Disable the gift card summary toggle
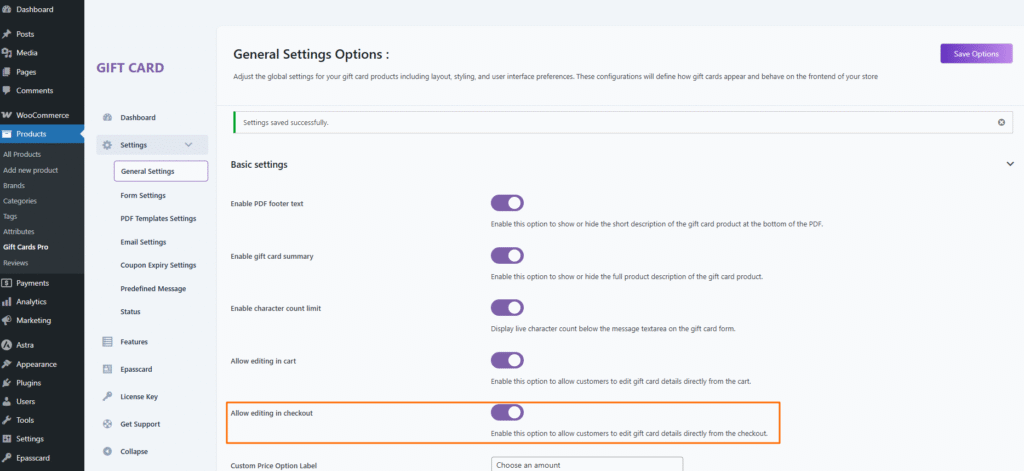Screen dimensions: 1024x471 (507, 256)
